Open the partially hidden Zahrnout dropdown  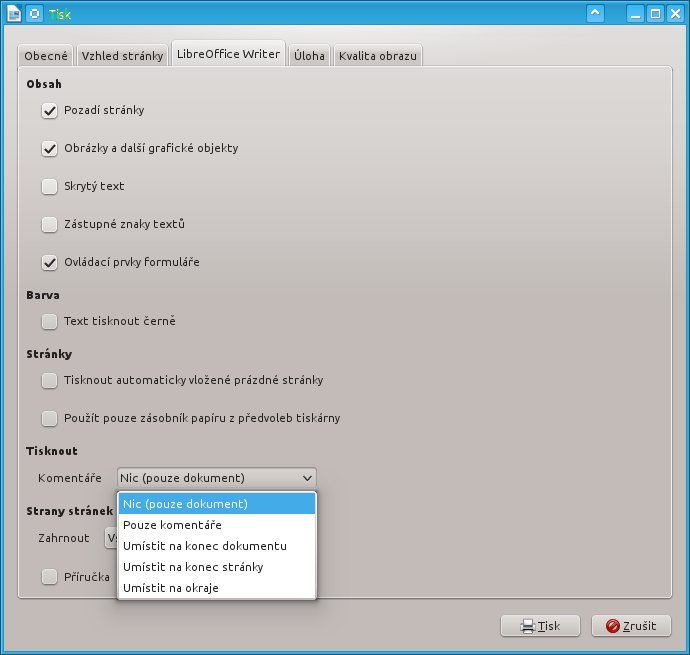(111, 538)
